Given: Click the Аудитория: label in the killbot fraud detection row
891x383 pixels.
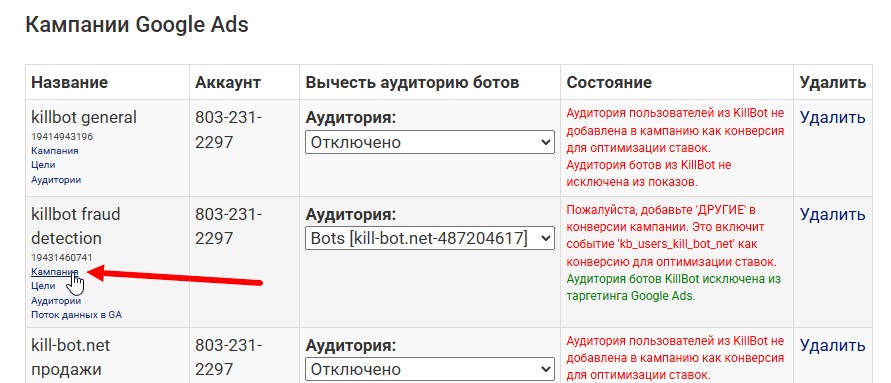Looking at the screenshot, I should click(x=351, y=214).
